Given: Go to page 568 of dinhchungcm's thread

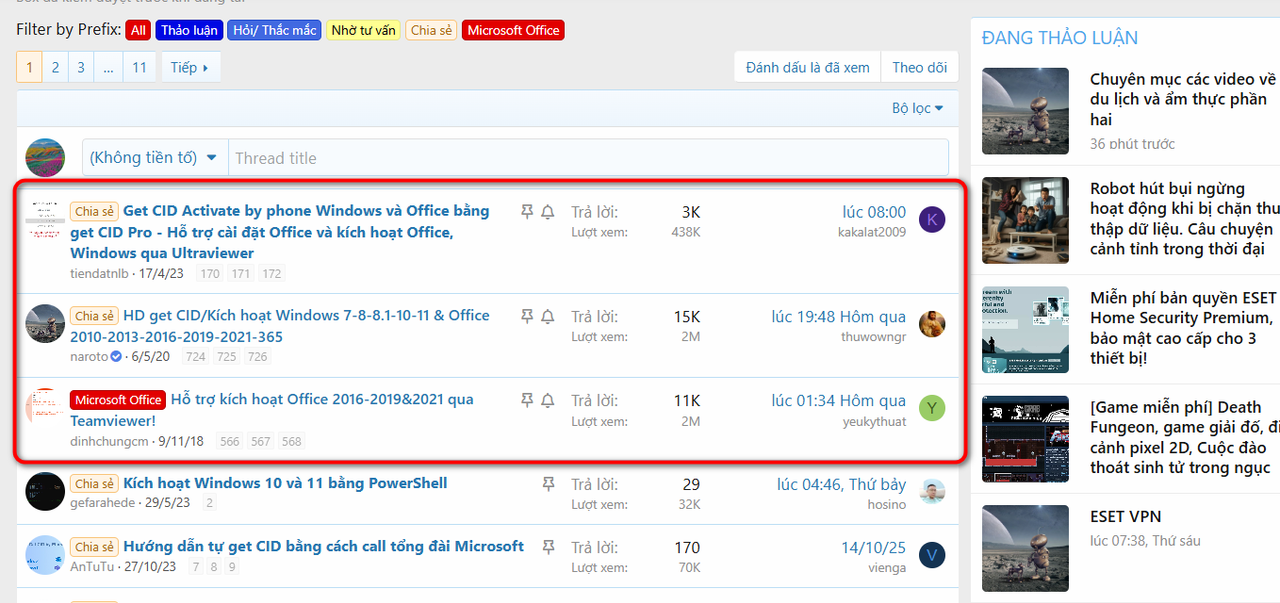Looking at the screenshot, I should pyautogui.click(x=290, y=441).
